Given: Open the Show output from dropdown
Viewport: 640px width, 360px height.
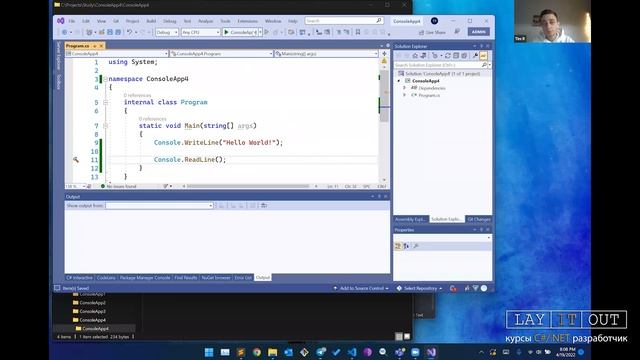Looking at the screenshot, I should (159, 205).
